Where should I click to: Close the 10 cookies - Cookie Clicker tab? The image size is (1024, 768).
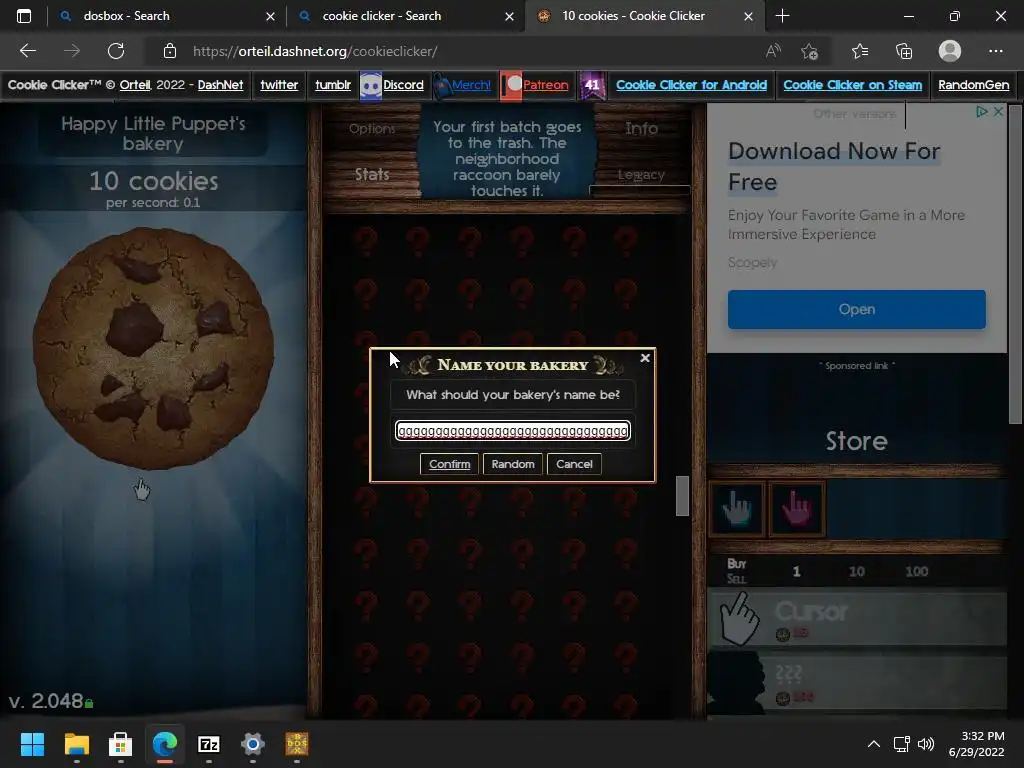point(748,16)
